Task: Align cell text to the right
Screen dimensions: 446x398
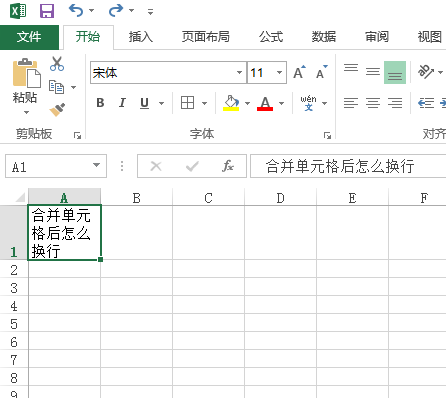Action: 395,103
